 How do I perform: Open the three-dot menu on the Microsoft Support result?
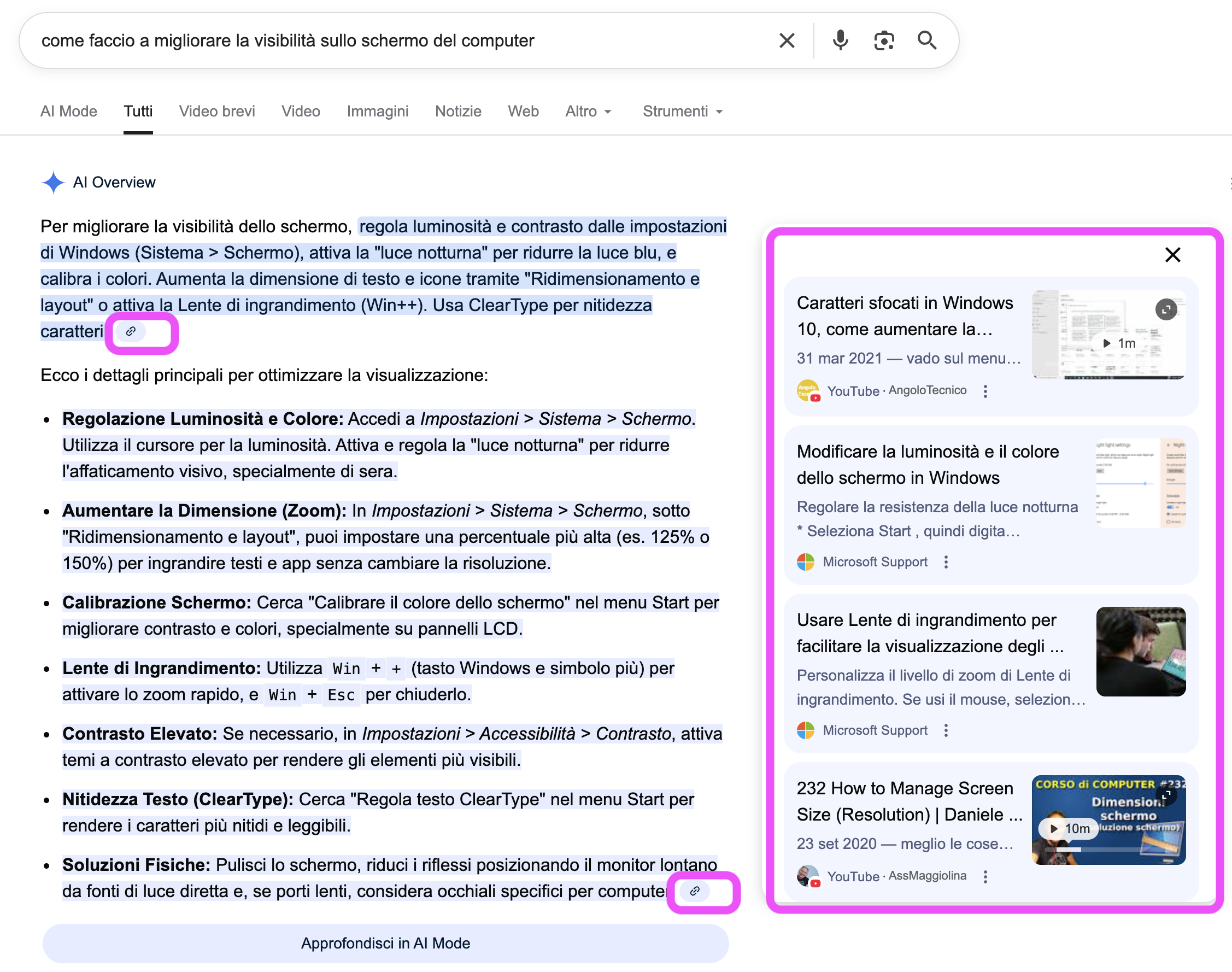[945, 561]
